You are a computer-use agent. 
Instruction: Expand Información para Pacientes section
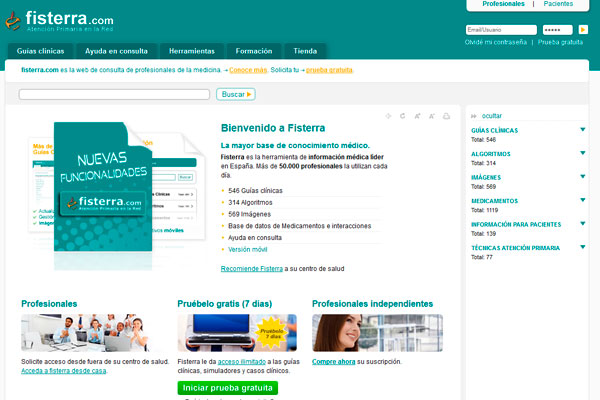pos(582,224)
